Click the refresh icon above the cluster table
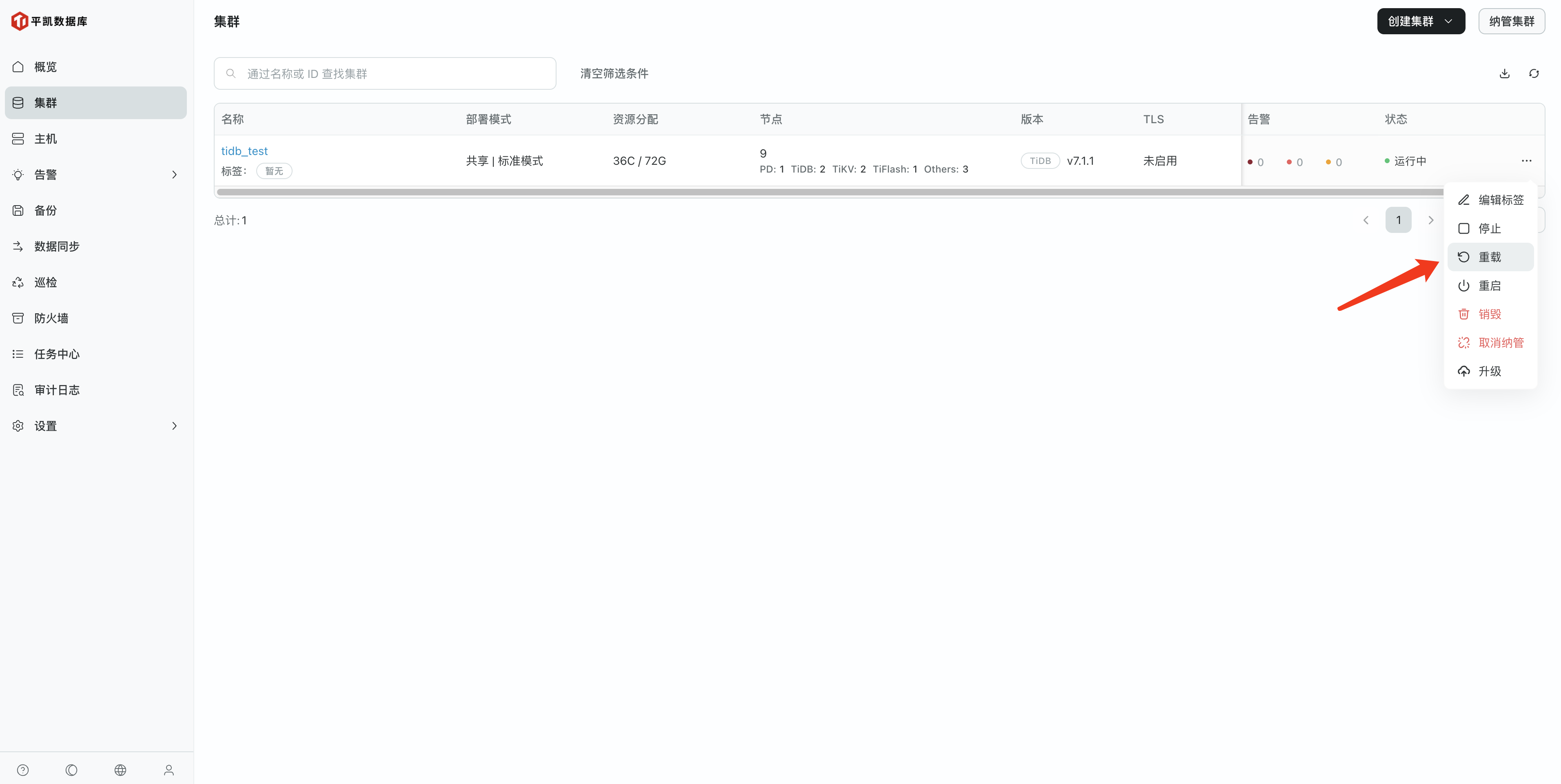Image resolution: width=1561 pixels, height=784 pixels. coord(1534,73)
